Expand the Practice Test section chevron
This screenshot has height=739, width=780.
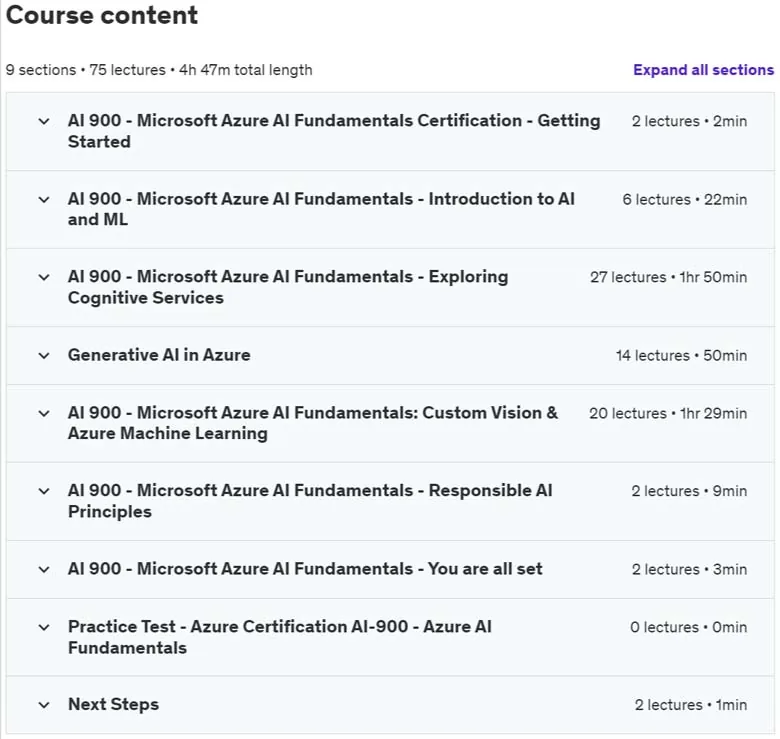click(x=44, y=628)
